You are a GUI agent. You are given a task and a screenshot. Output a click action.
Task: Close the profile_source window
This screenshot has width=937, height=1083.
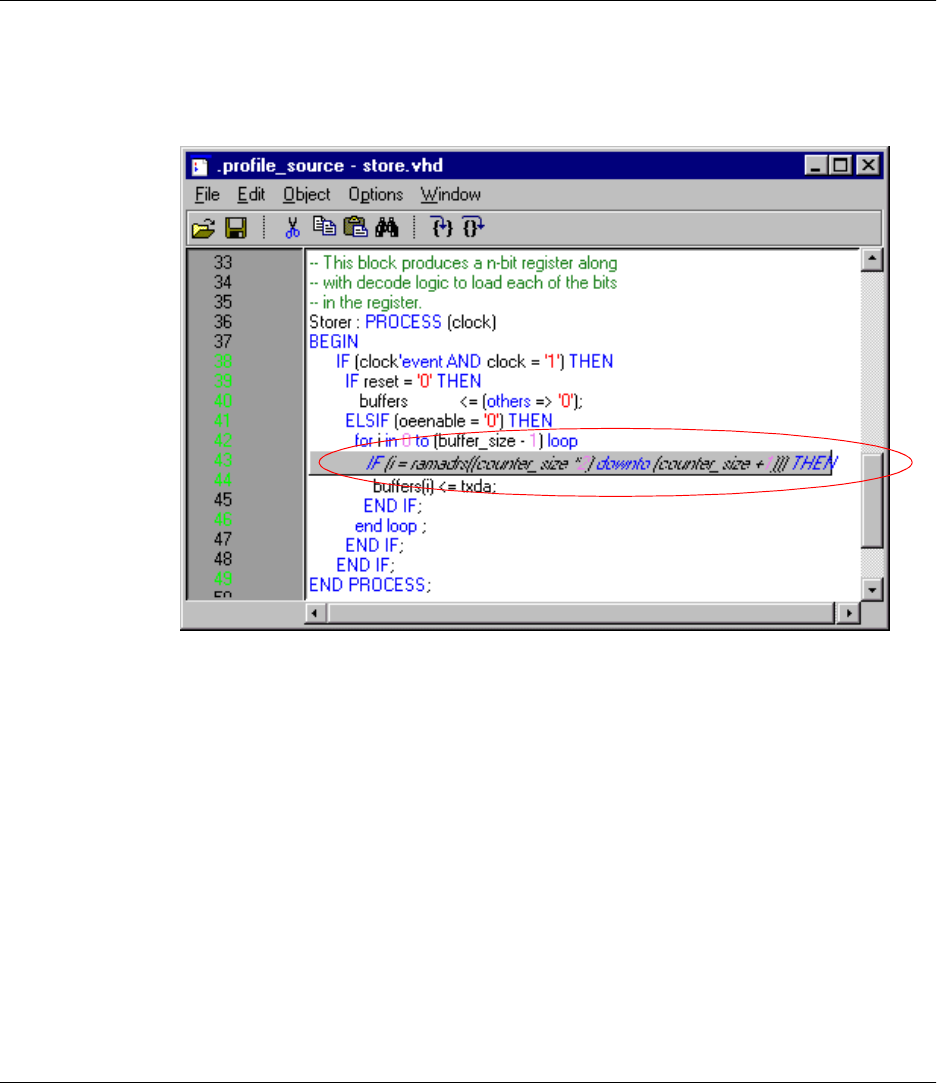[868, 166]
